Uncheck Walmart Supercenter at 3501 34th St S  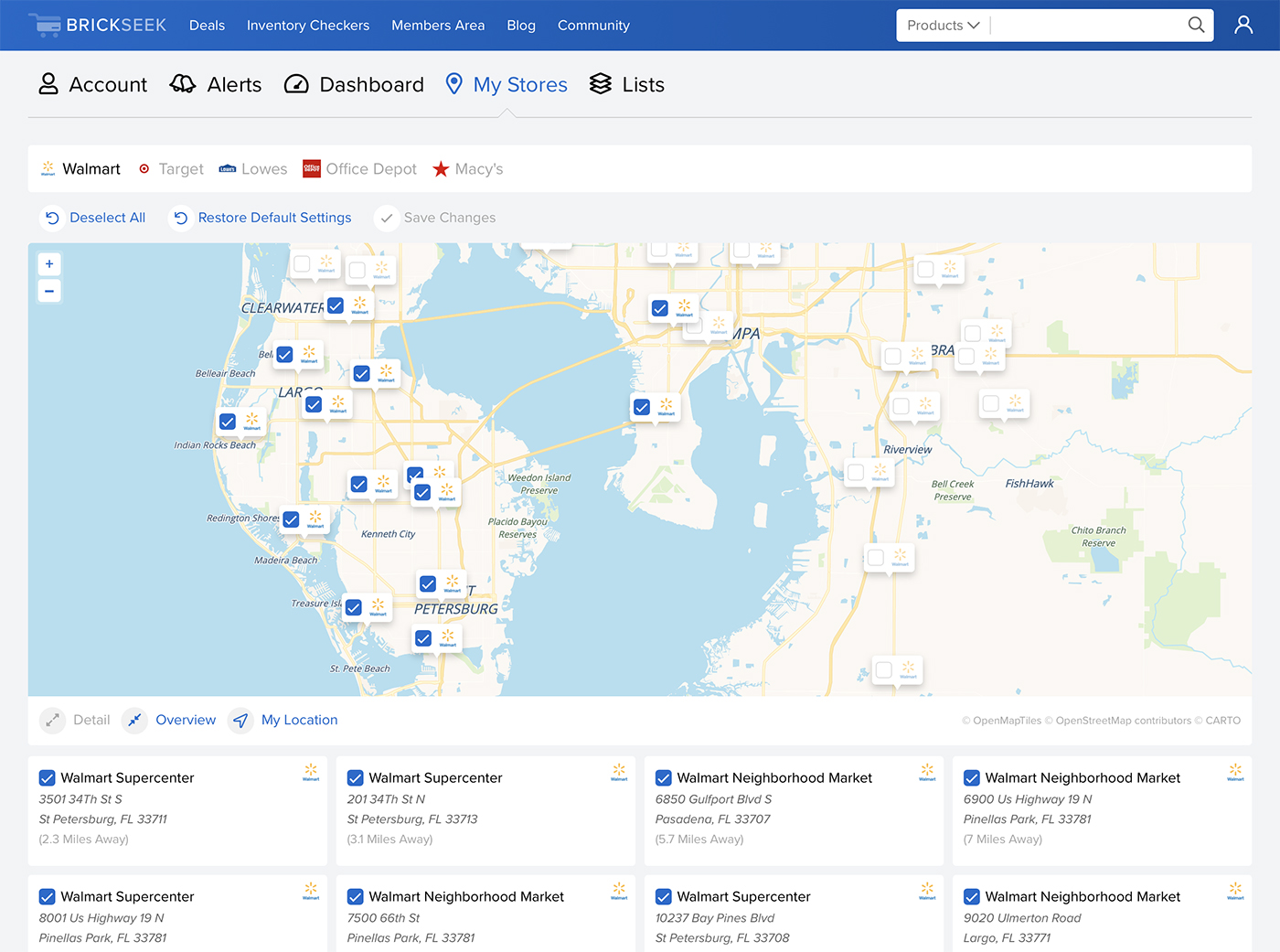(x=48, y=778)
